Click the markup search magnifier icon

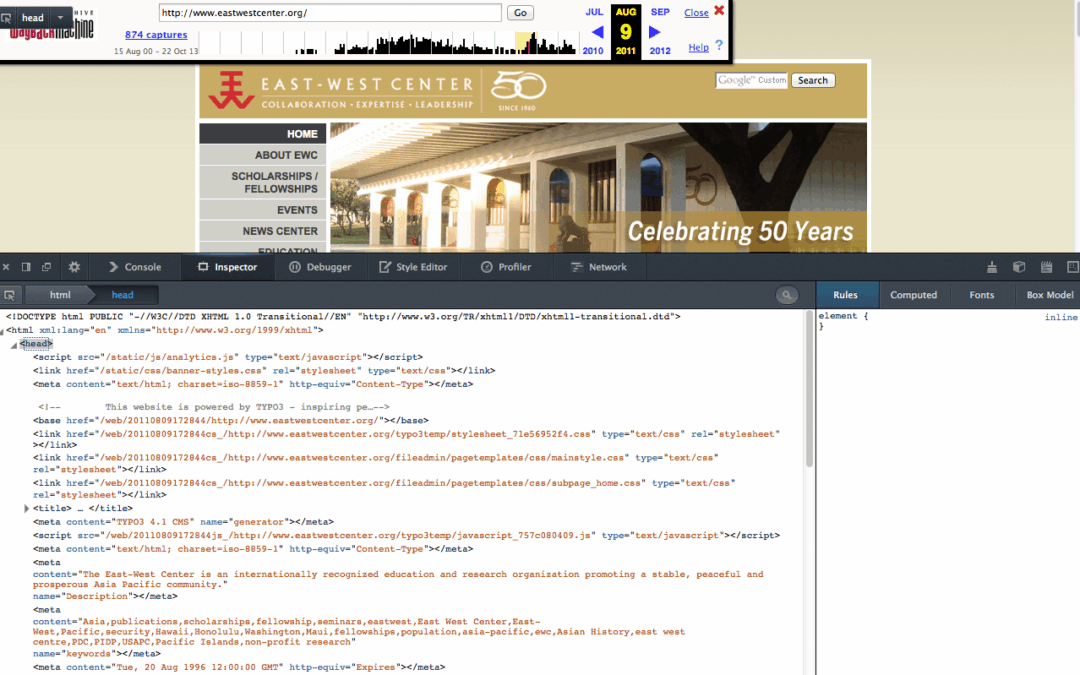tap(787, 295)
